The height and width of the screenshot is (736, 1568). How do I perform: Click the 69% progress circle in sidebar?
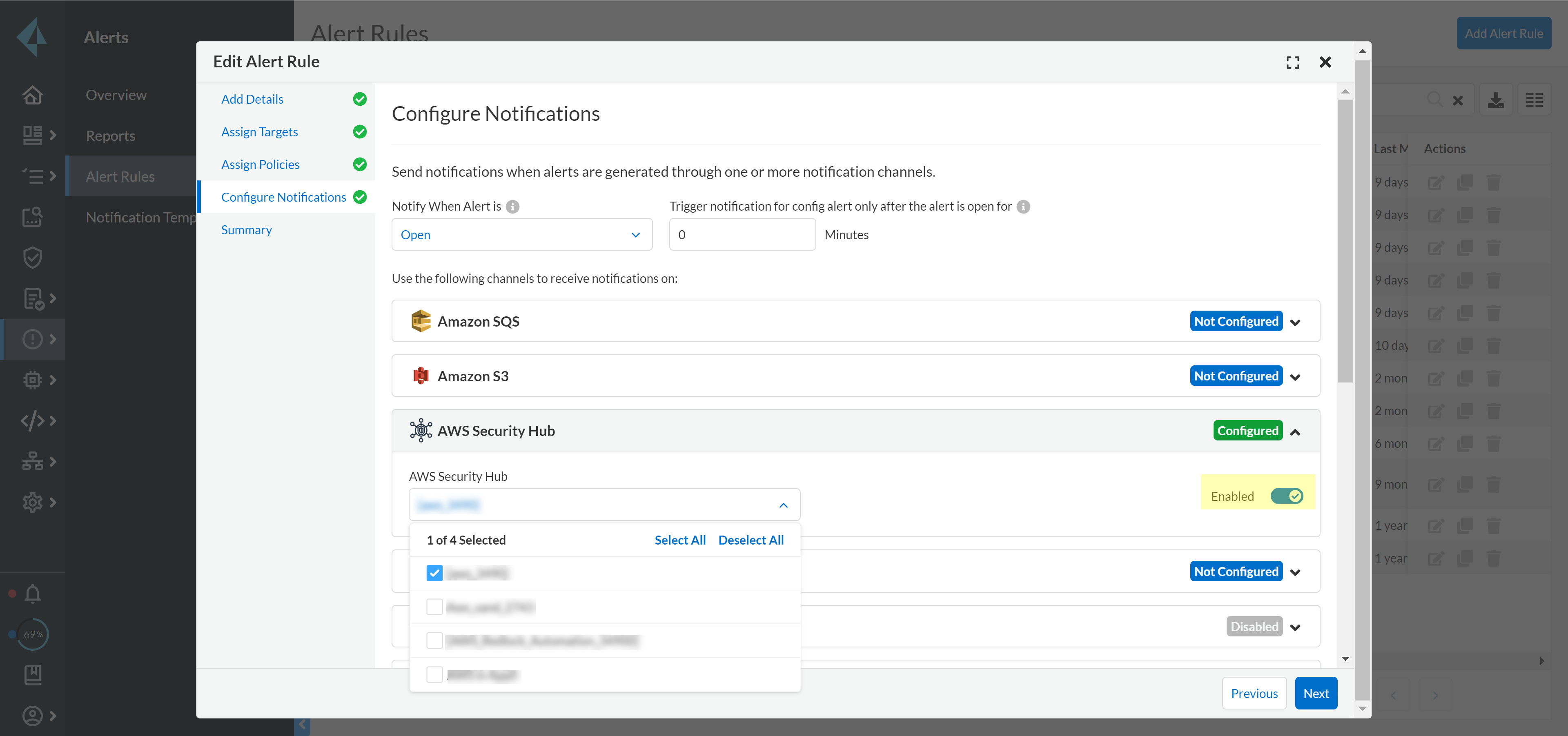[32, 634]
